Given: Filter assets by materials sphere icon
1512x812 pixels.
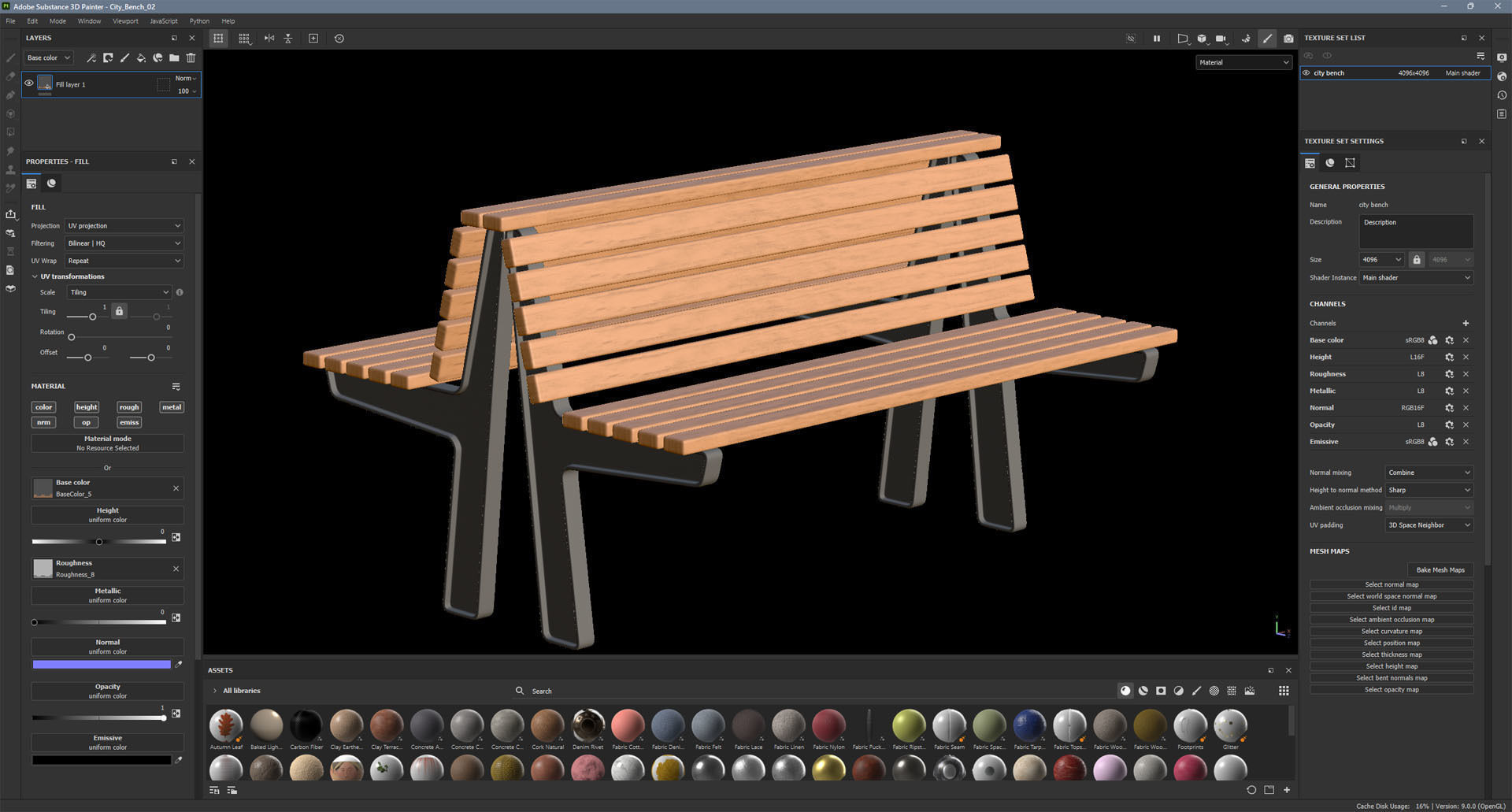Looking at the screenshot, I should [1125, 691].
